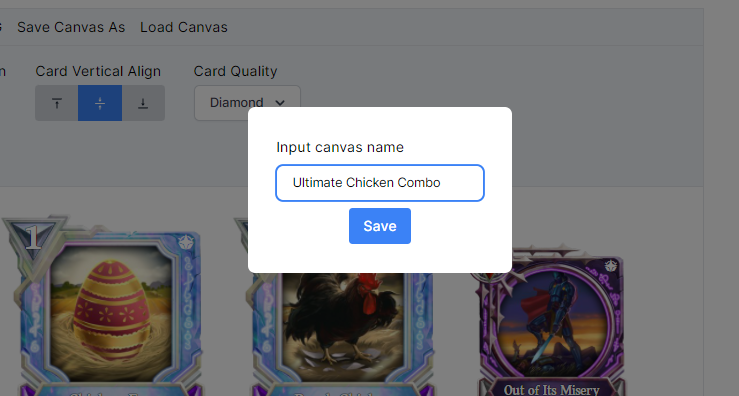
Task: Click the Input canvas name label
Action: pos(340,147)
